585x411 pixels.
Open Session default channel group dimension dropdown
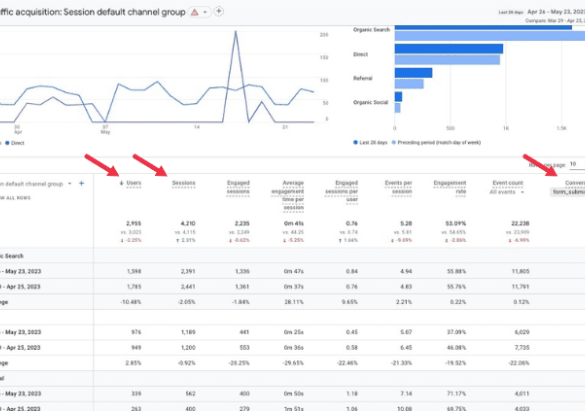pyautogui.click(x=69, y=183)
